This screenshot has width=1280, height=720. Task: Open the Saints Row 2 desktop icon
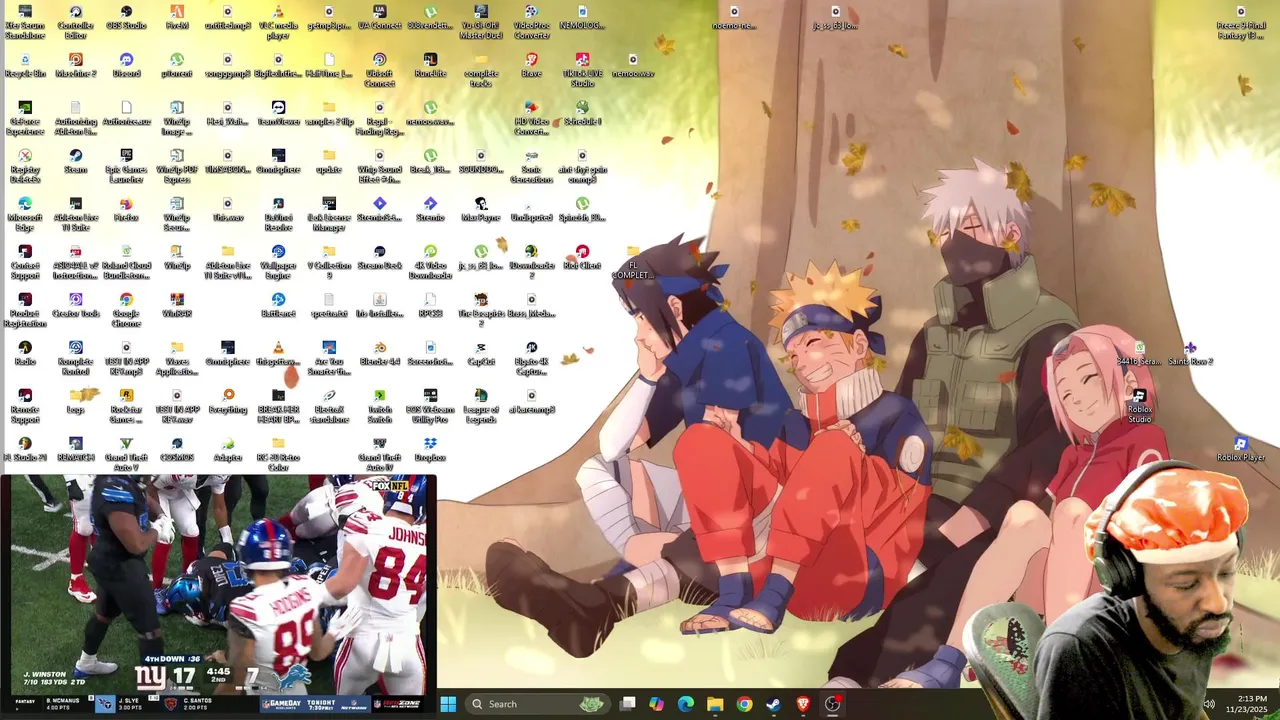tap(1190, 354)
